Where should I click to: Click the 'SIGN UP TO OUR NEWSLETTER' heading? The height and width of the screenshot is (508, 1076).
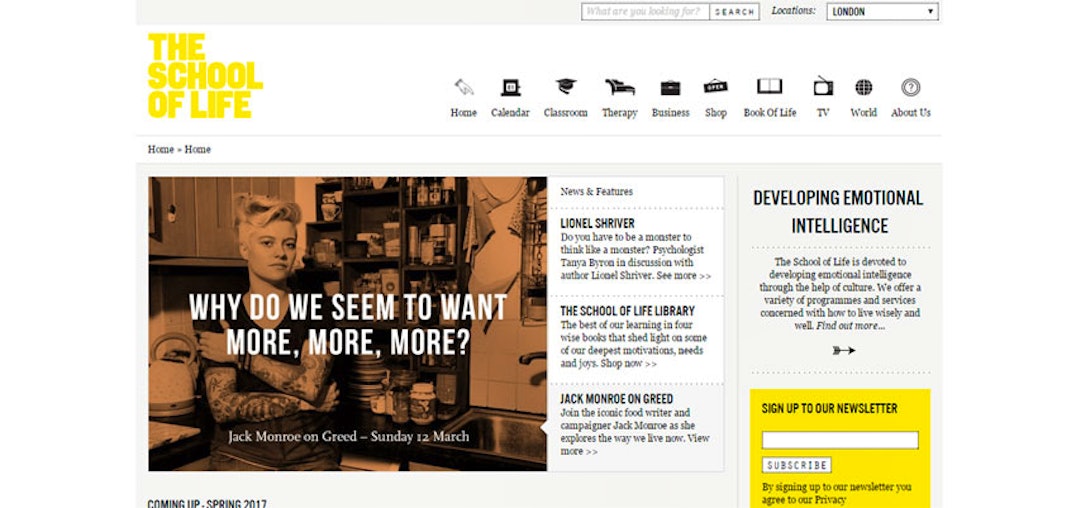(829, 408)
